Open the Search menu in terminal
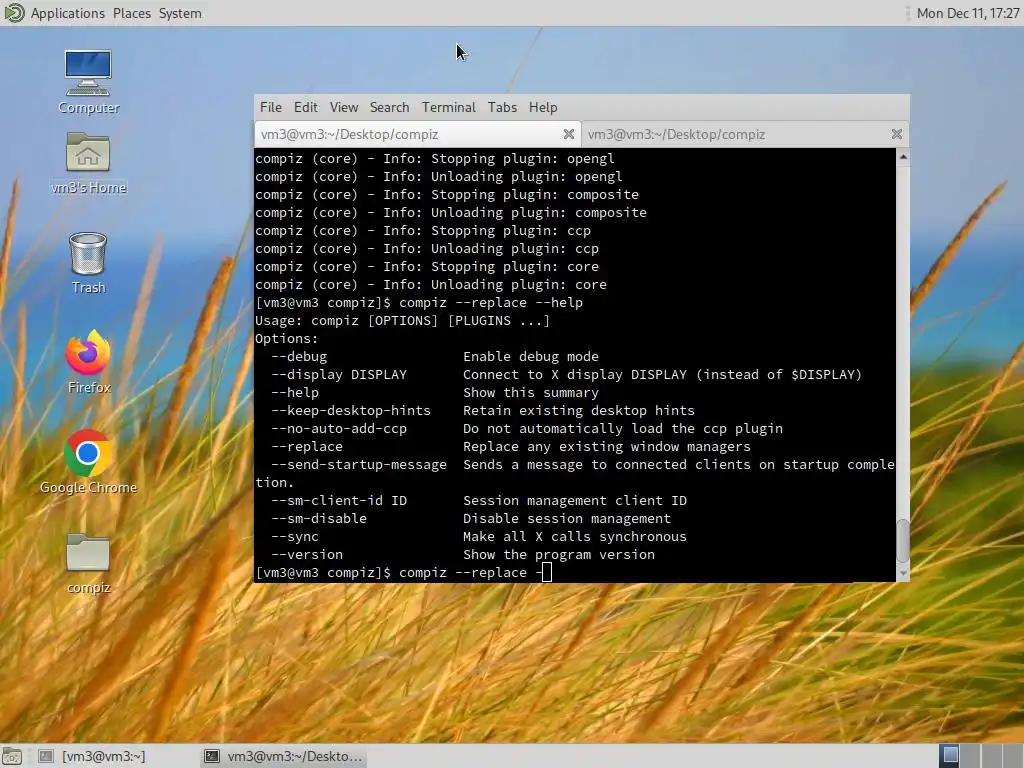The height and width of the screenshot is (768, 1024). click(x=389, y=107)
